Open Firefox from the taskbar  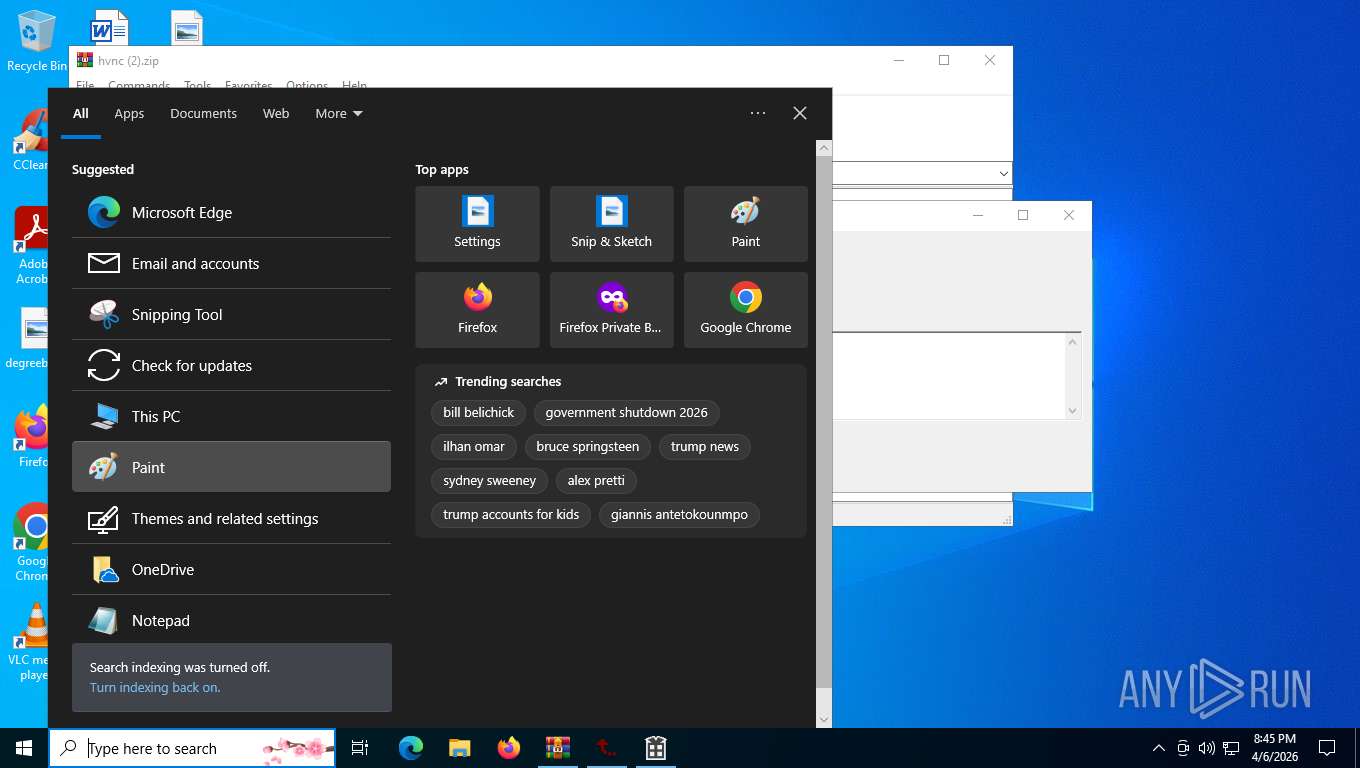509,748
